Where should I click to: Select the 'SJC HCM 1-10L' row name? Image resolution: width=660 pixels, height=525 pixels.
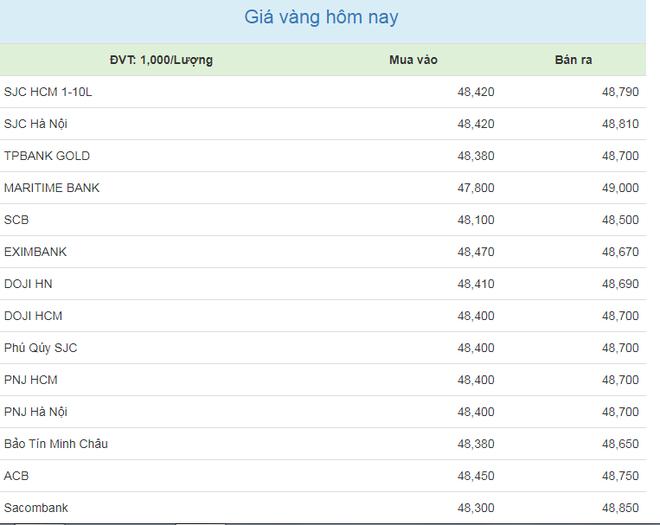48,92
